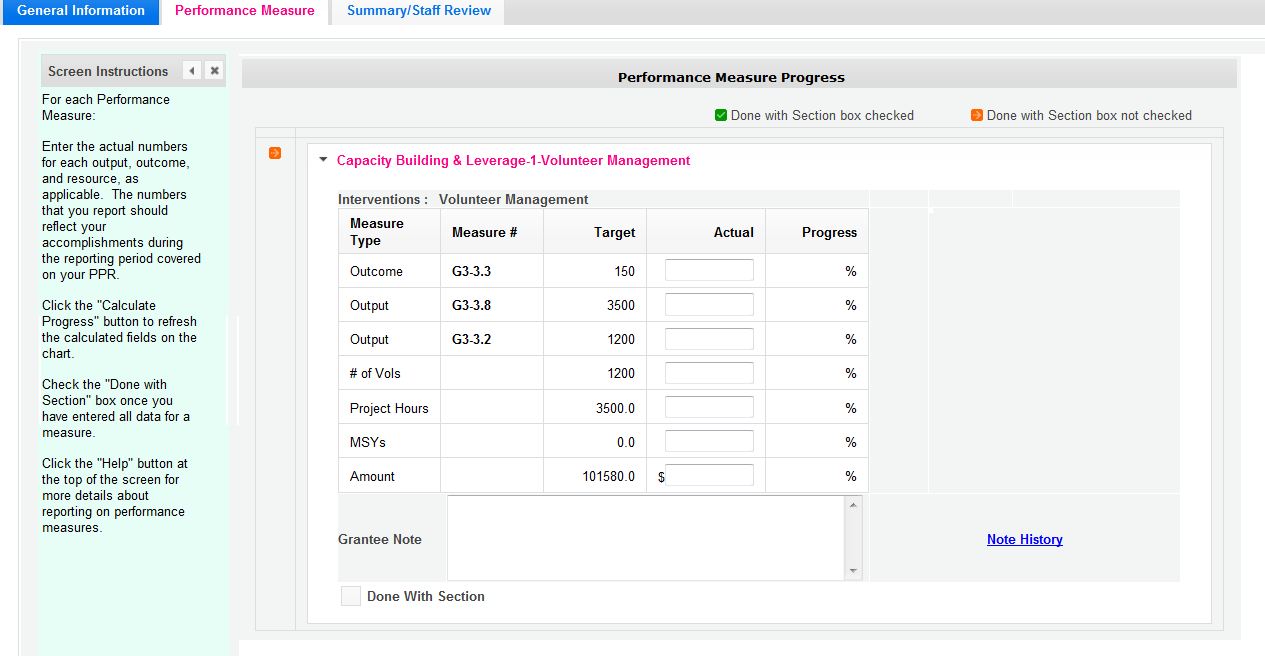The image size is (1265, 656).
Task: Select the Project Hours Actual input
Action: 709,407
